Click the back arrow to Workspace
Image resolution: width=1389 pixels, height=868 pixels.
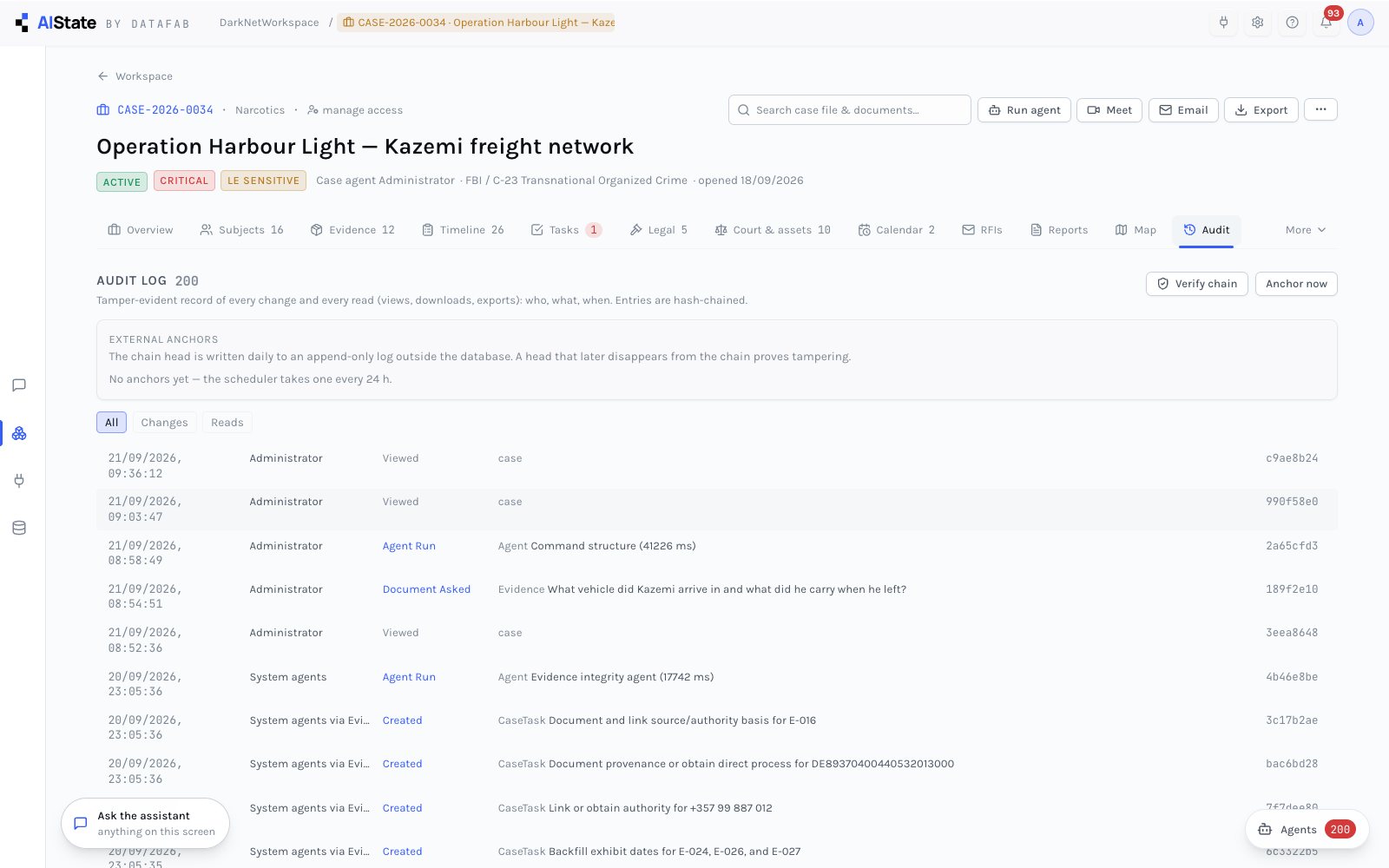102,76
